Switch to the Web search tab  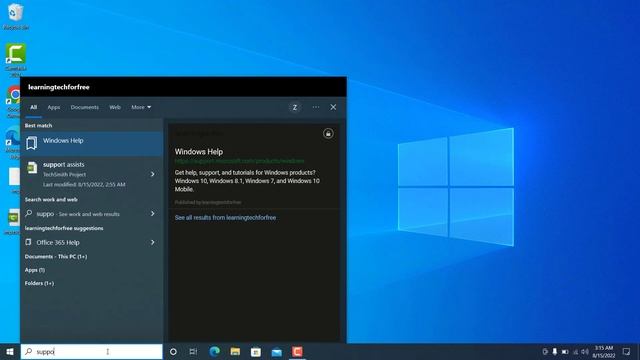tap(115, 107)
